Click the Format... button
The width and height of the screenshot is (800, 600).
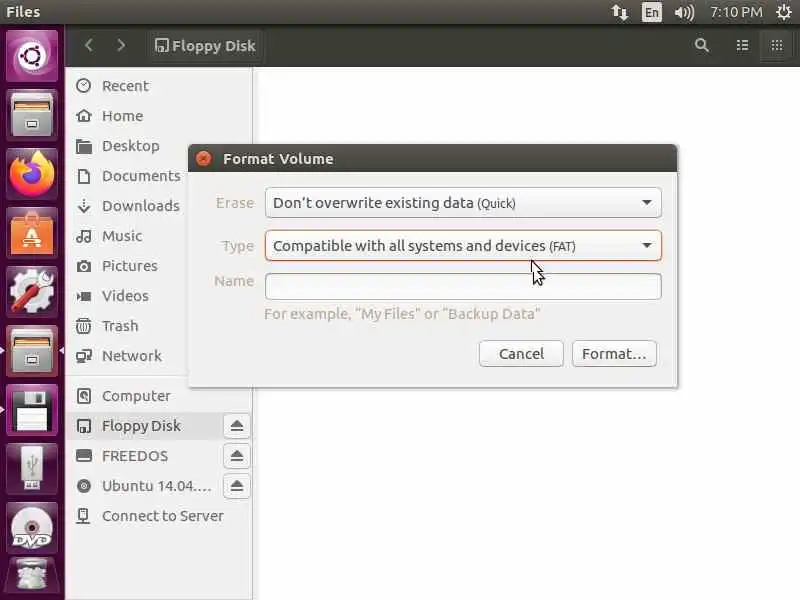614,354
